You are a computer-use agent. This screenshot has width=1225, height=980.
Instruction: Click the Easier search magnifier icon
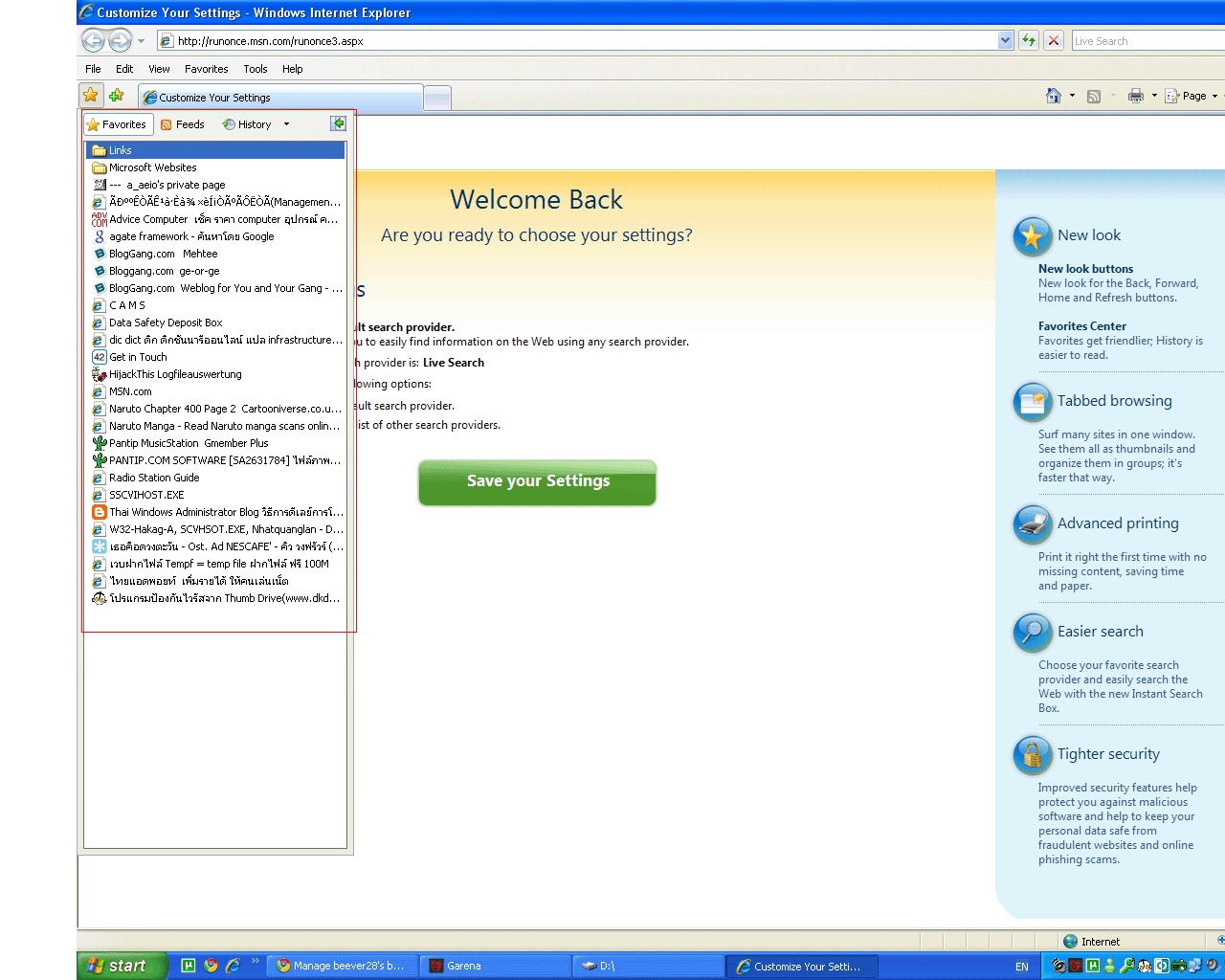pos(1033,633)
